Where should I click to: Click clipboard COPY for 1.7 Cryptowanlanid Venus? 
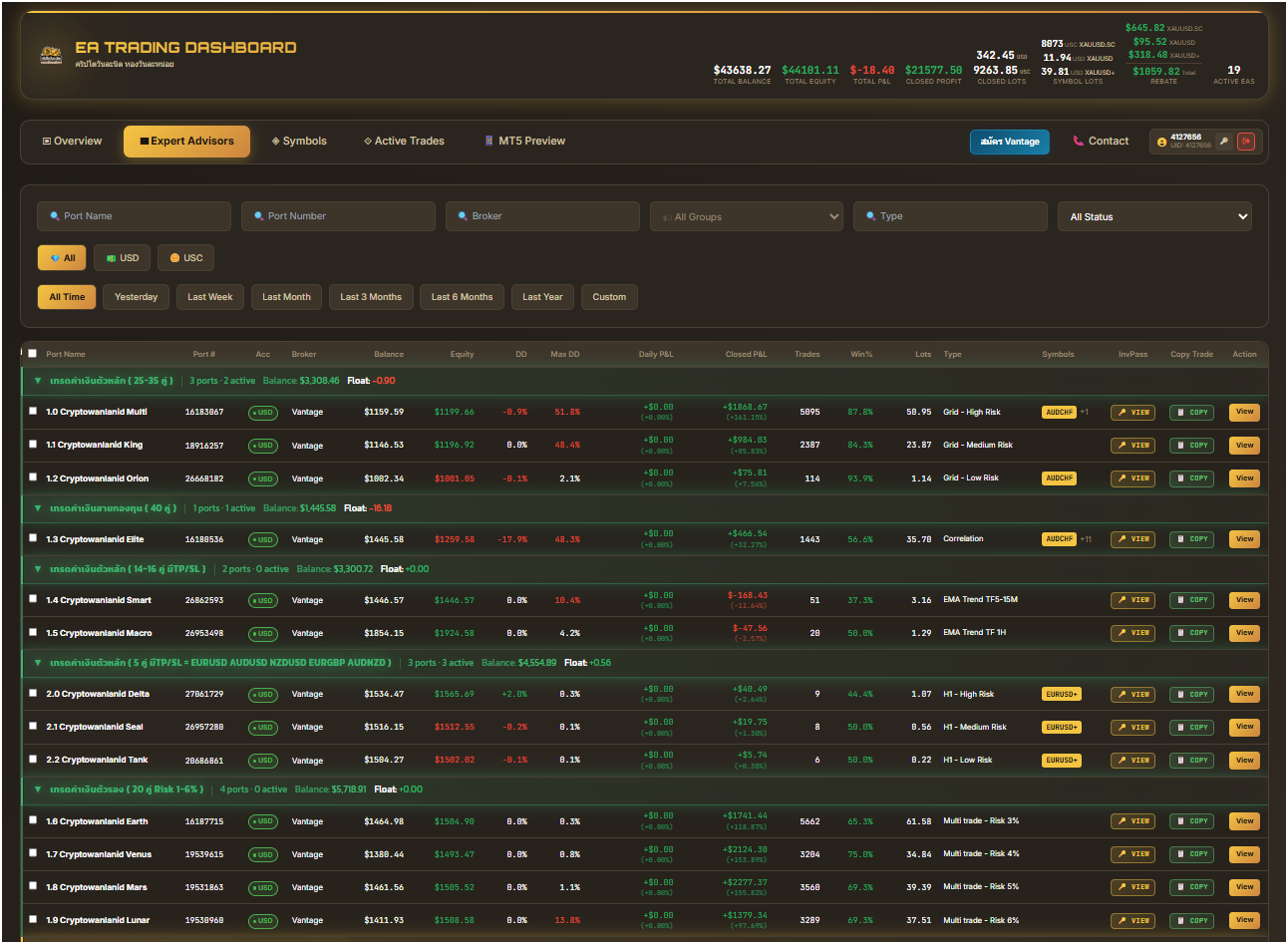(x=1191, y=854)
